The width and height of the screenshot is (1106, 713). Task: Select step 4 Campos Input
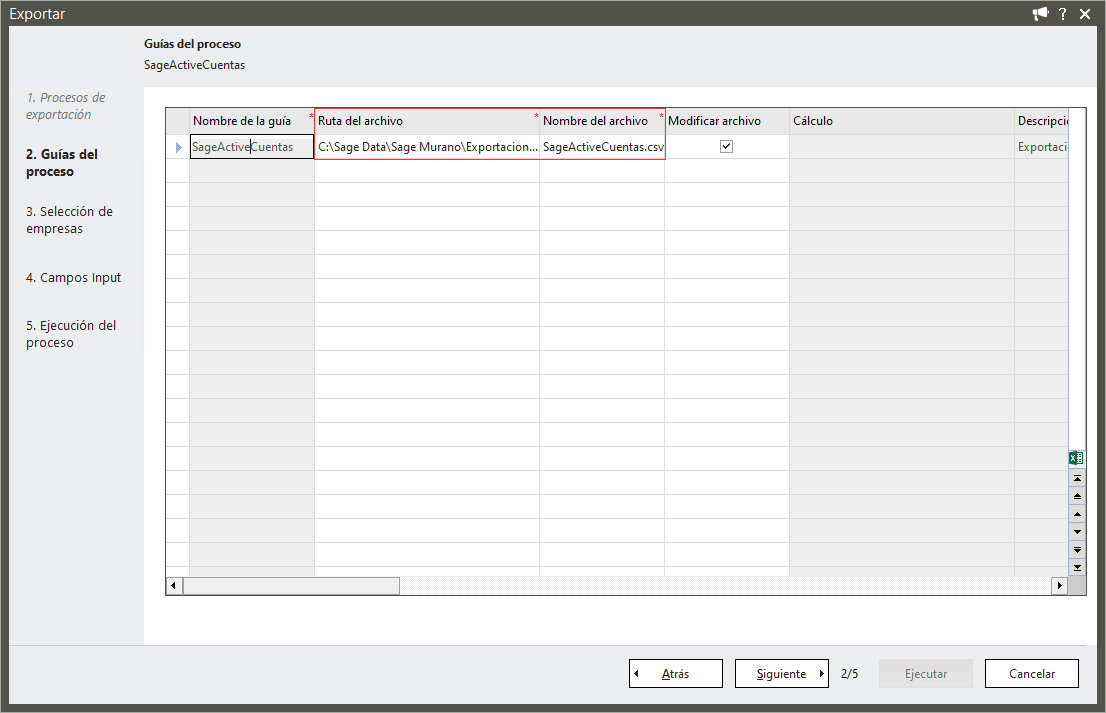point(73,277)
